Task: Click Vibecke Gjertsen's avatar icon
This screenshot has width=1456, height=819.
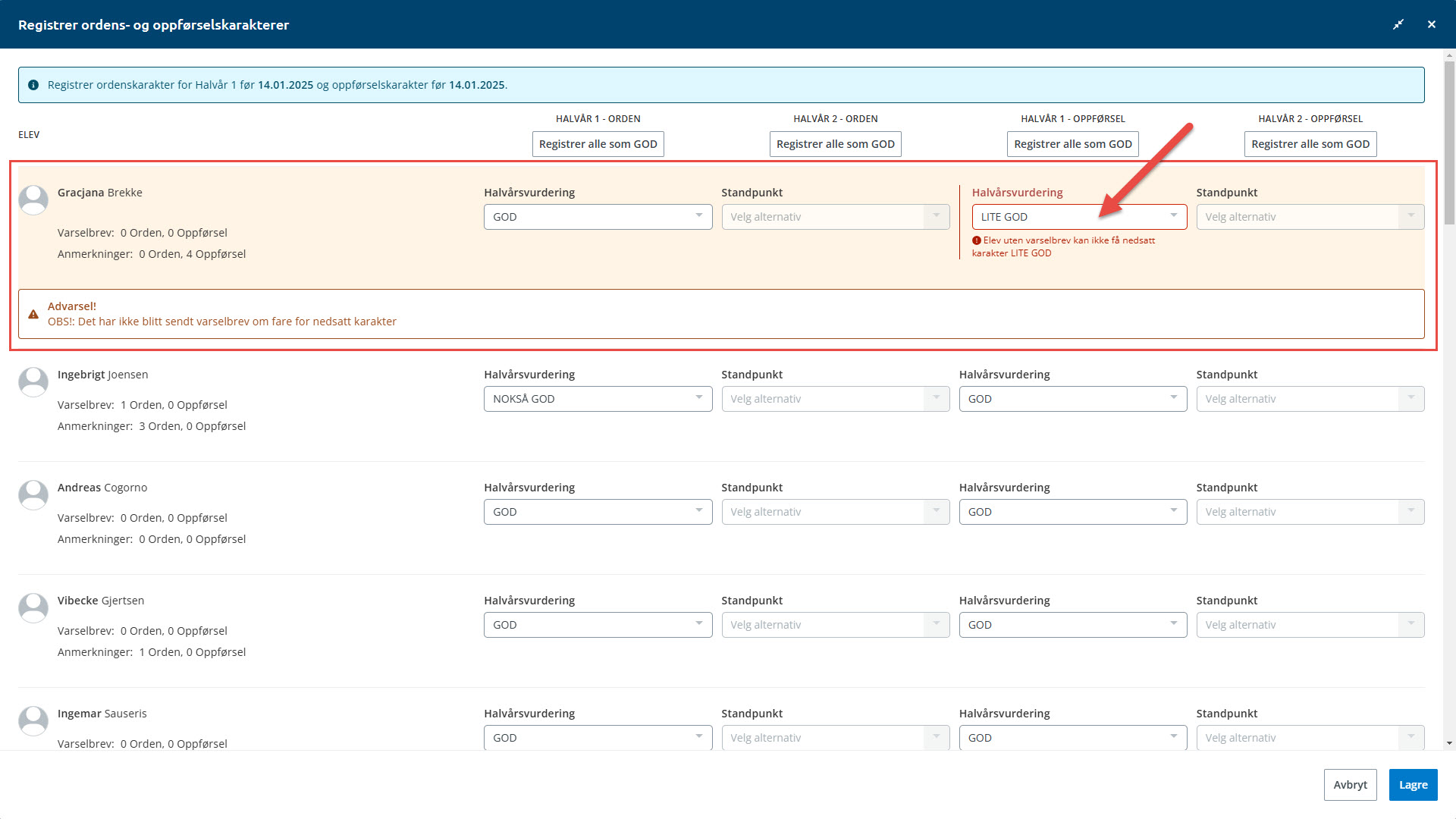Action: point(33,608)
